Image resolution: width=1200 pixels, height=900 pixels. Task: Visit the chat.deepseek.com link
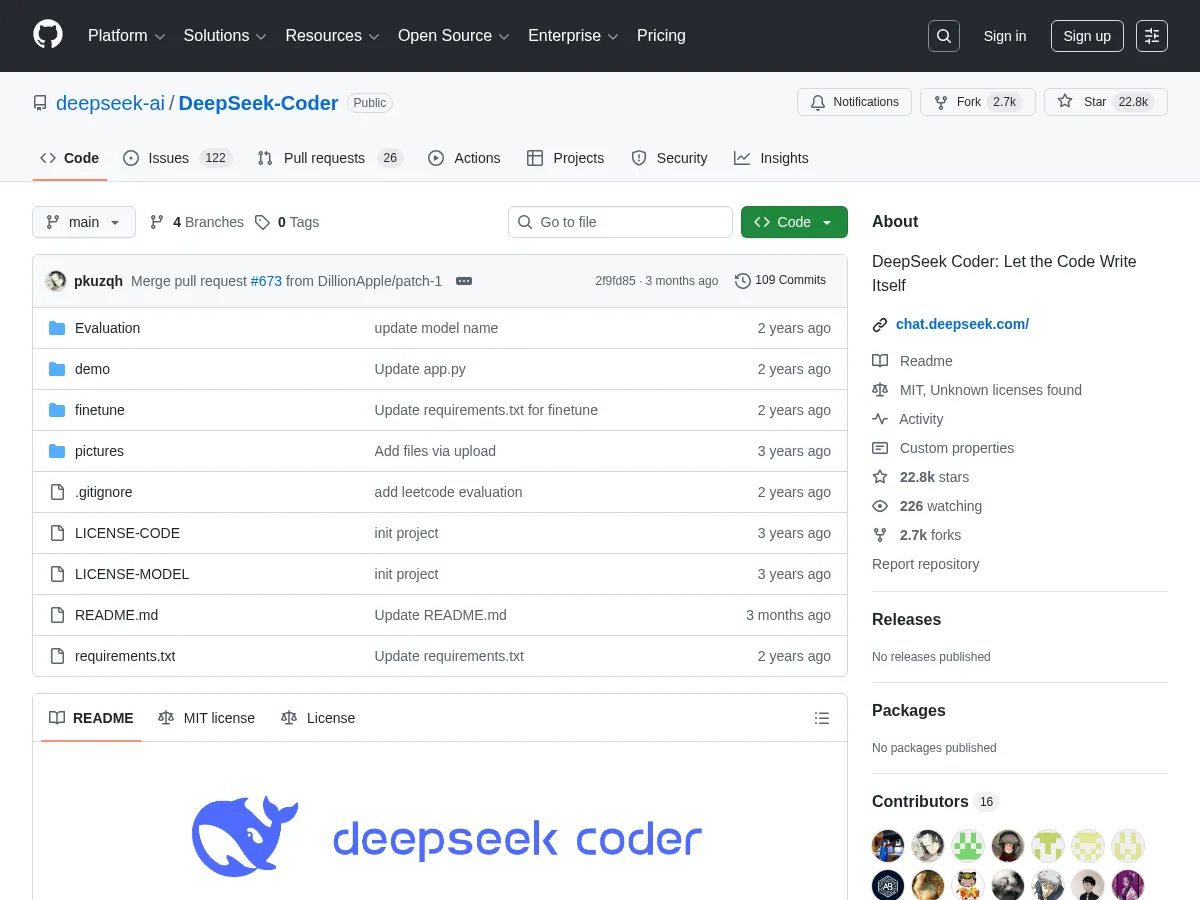962,324
